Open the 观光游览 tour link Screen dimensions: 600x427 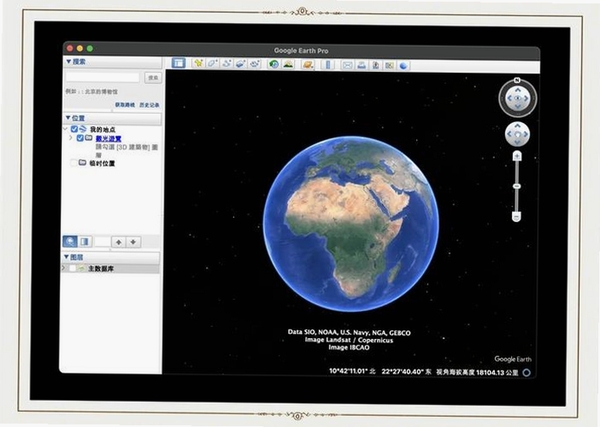[x=108, y=139]
